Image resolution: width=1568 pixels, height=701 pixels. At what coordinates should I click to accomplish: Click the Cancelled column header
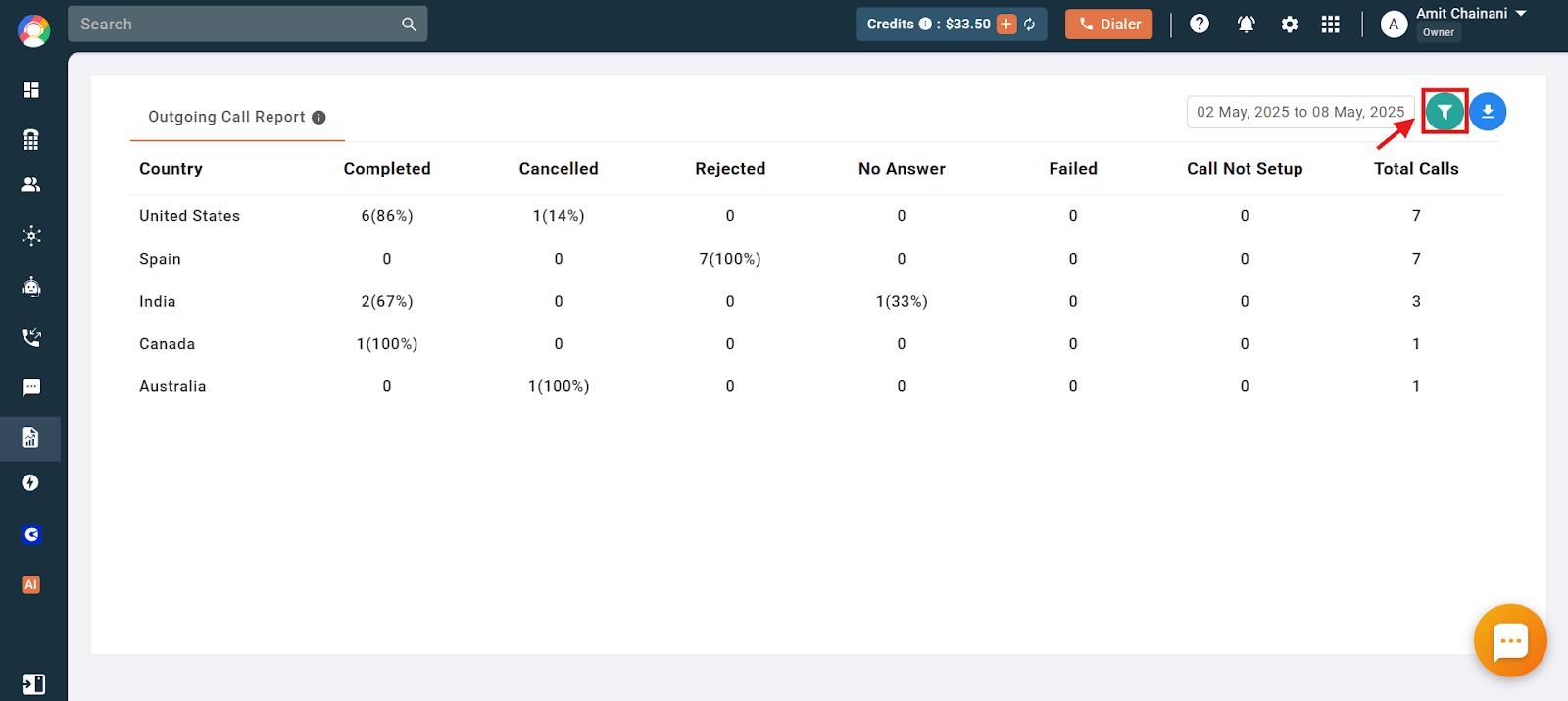[559, 169]
